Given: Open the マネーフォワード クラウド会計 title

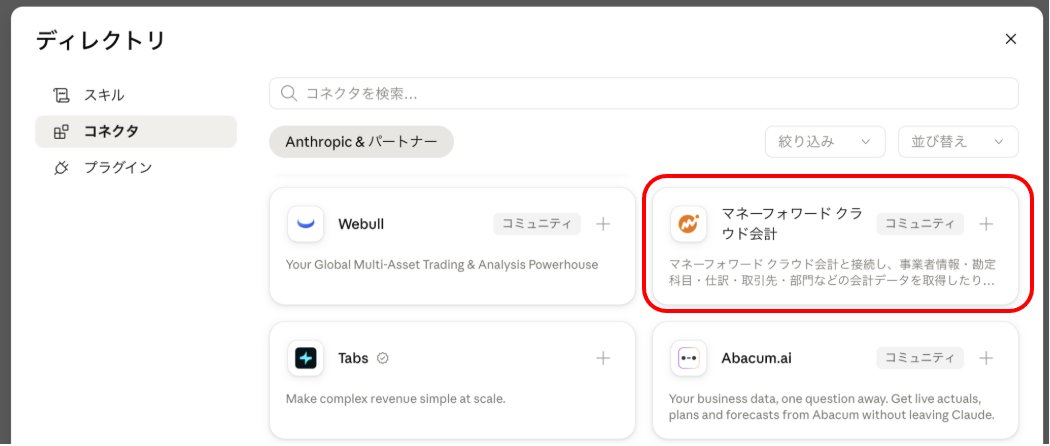Looking at the screenshot, I should tap(792, 224).
